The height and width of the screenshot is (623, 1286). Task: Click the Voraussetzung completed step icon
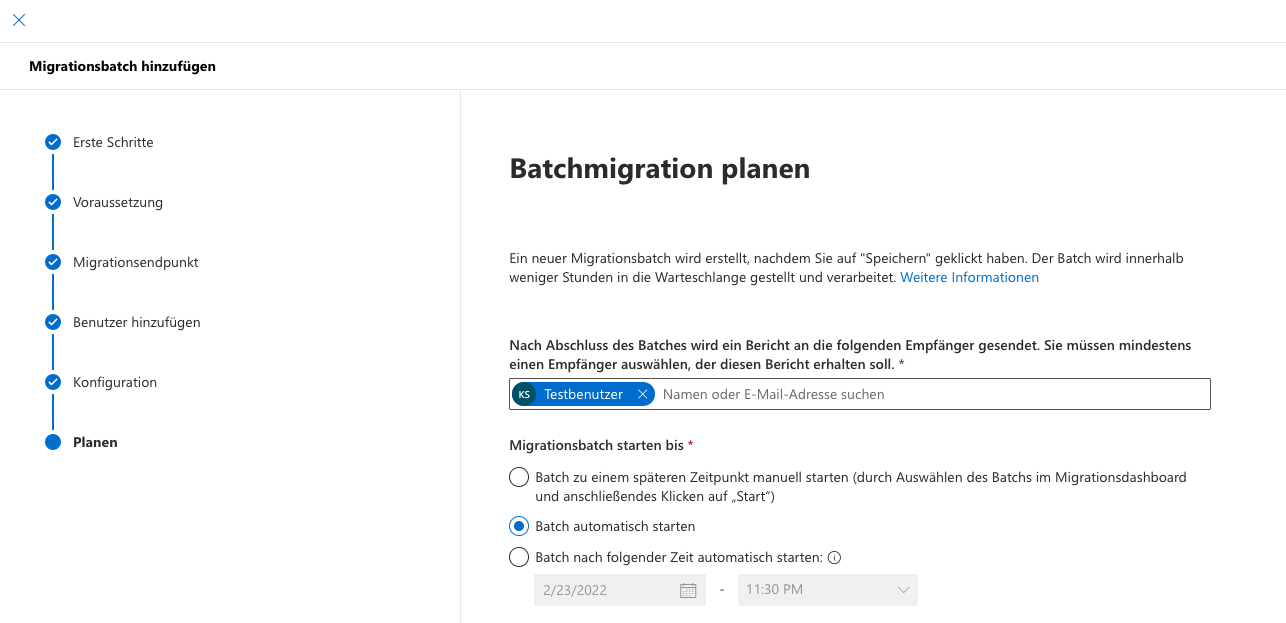tap(53, 202)
